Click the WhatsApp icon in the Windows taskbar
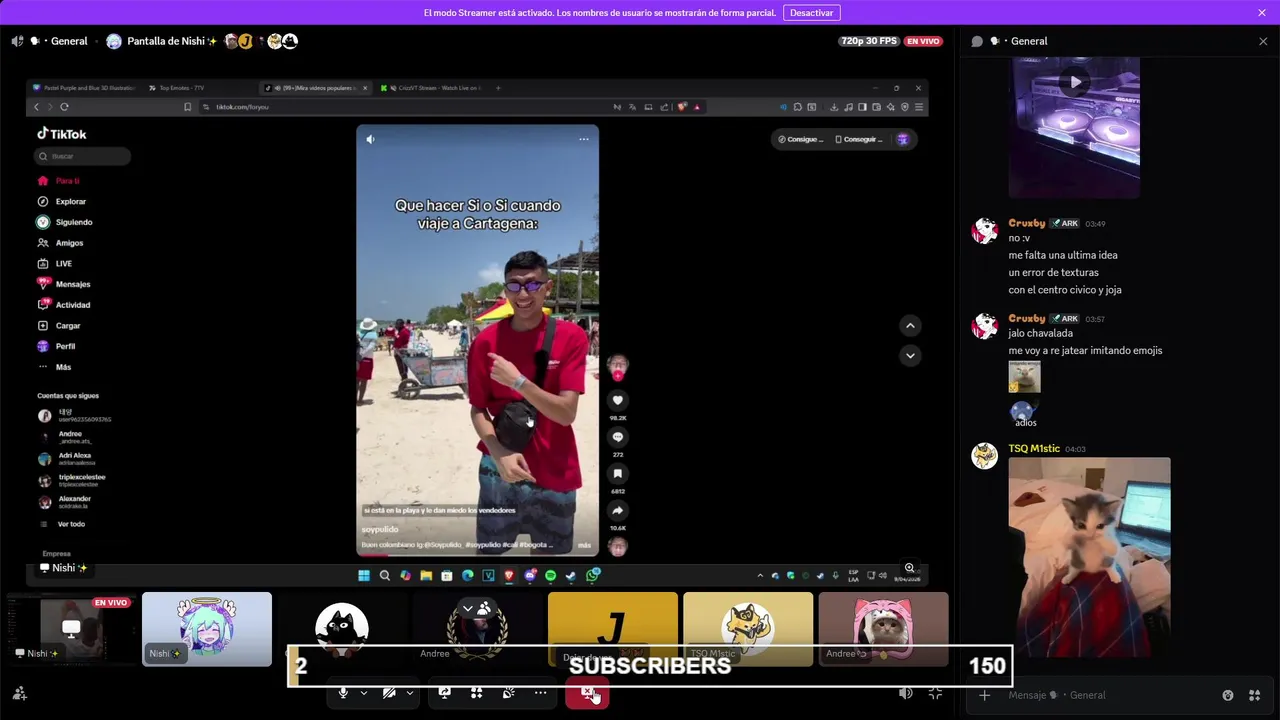 [592, 575]
